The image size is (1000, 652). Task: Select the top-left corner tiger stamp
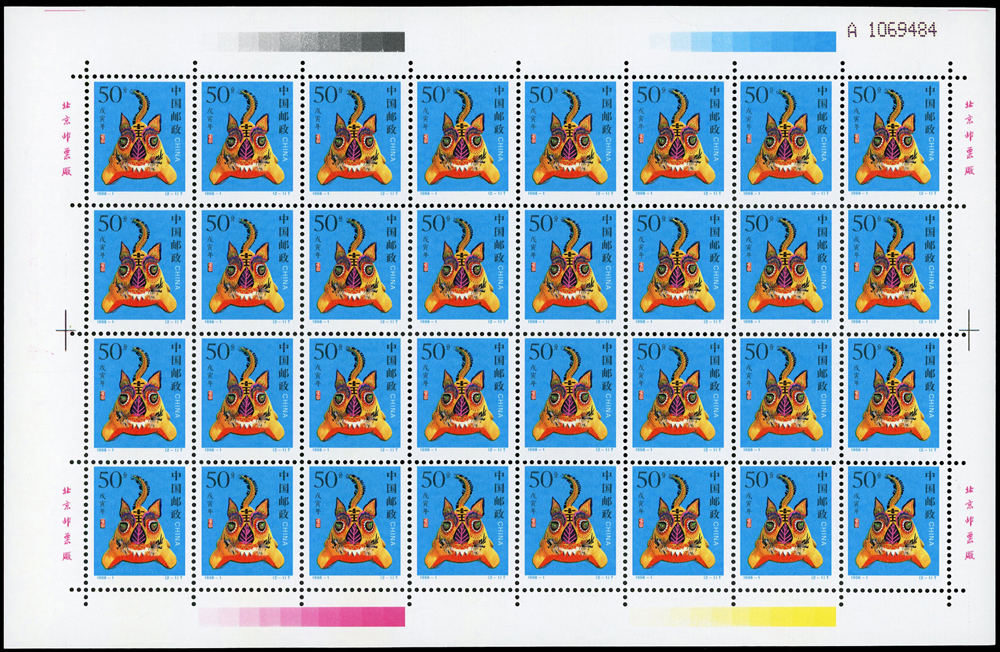pyautogui.click(x=140, y=136)
